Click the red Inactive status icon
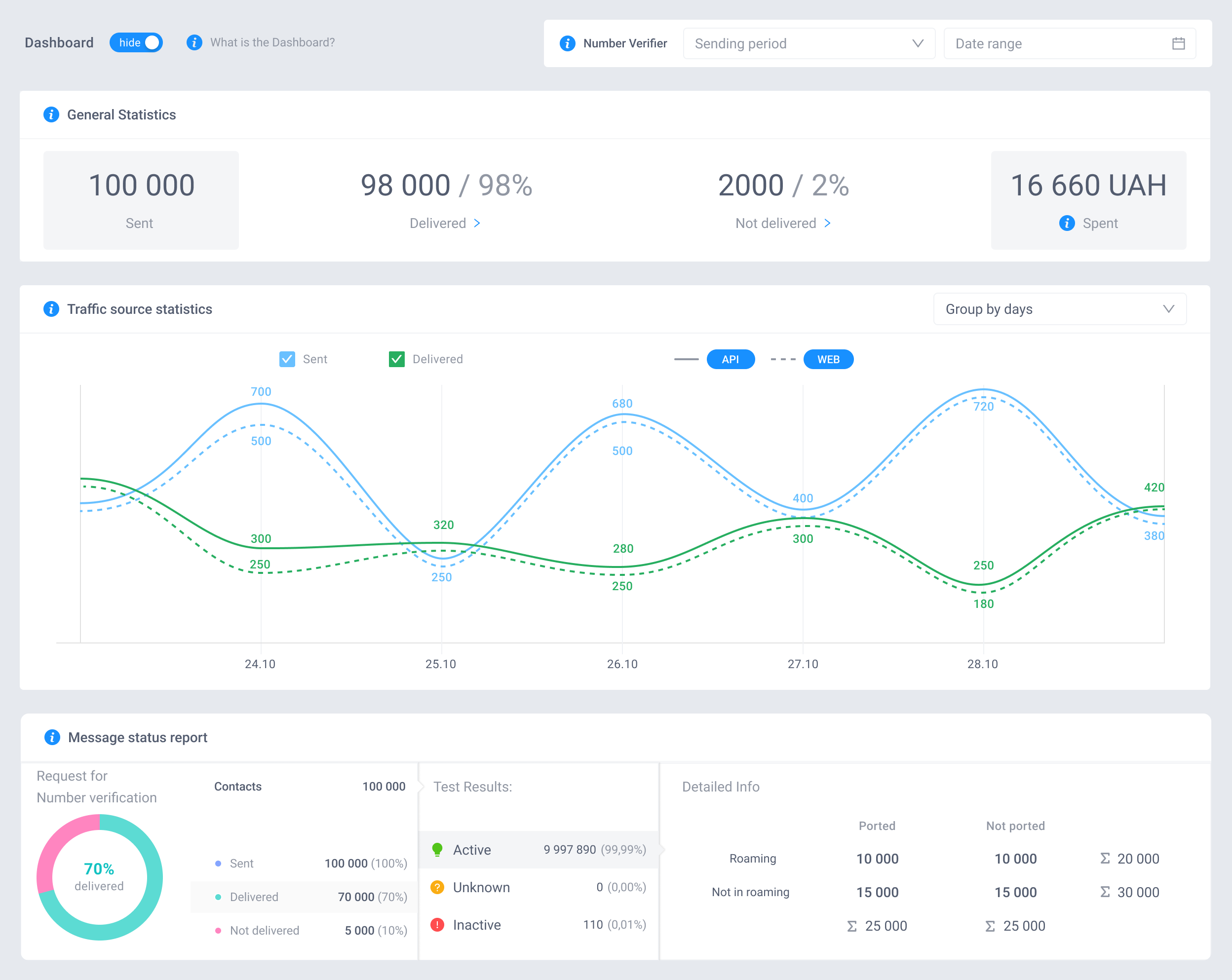This screenshot has width=1232, height=980. 437,925
